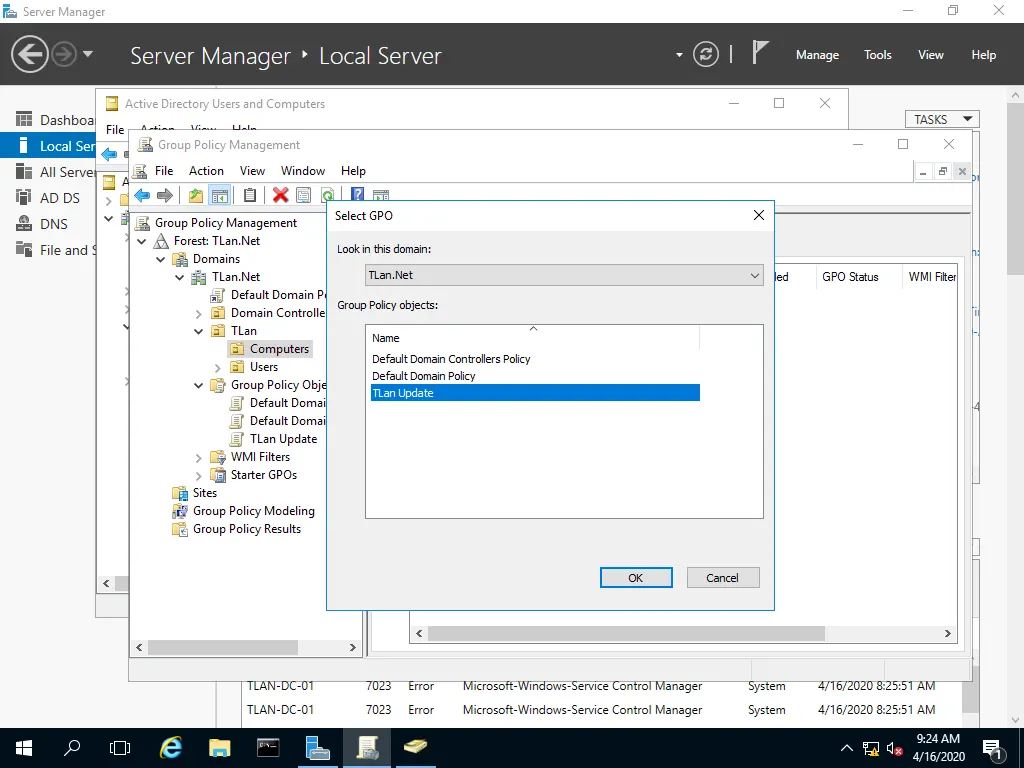Collapse the Group Policy Objects node
Image resolution: width=1024 pixels, height=768 pixels.
pyautogui.click(x=199, y=385)
